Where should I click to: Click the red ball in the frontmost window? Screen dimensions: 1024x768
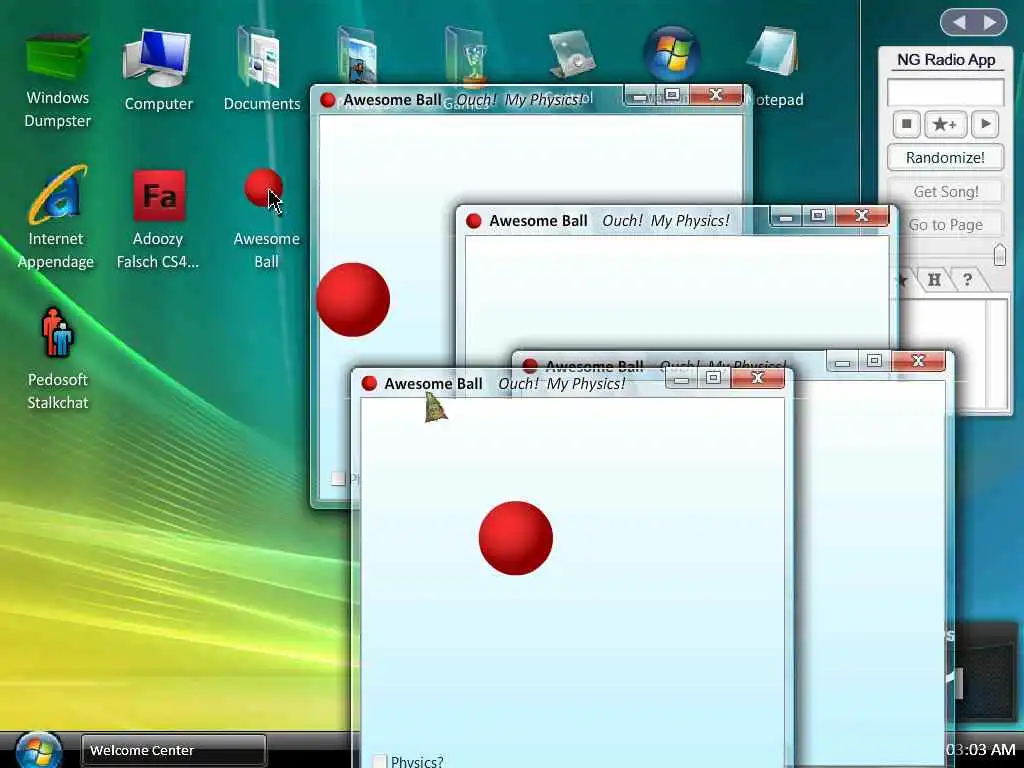[516, 538]
